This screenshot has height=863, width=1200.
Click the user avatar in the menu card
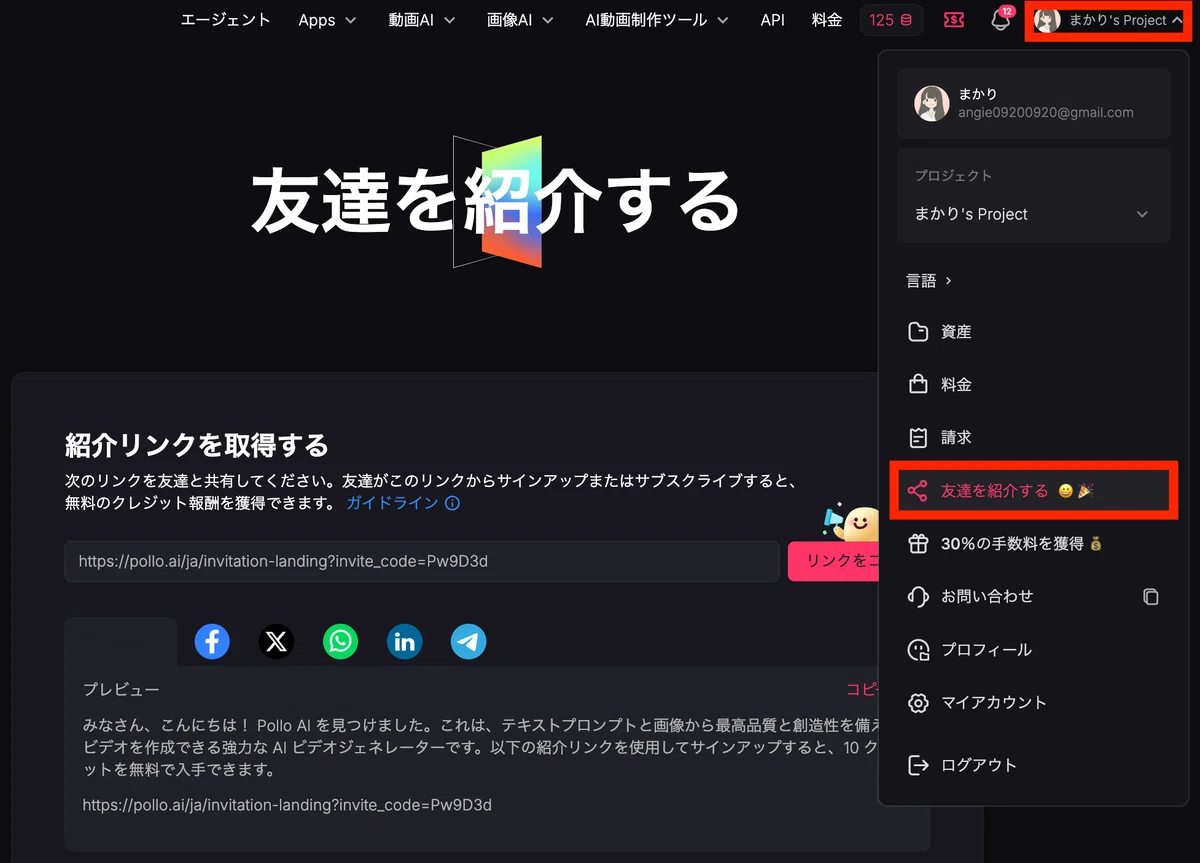(x=932, y=103)
